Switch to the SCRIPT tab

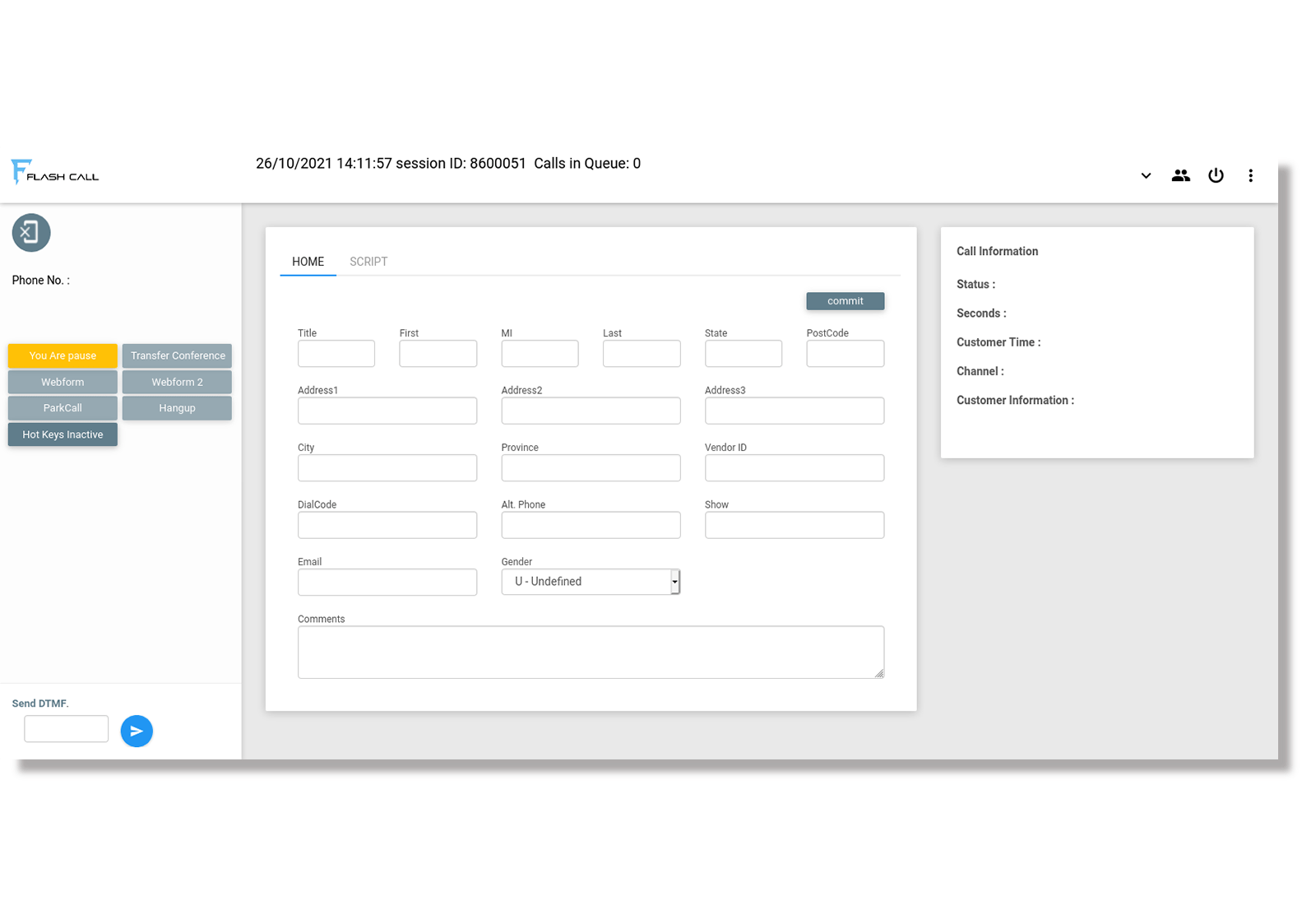pyautogui.click(x=368, y=262)
